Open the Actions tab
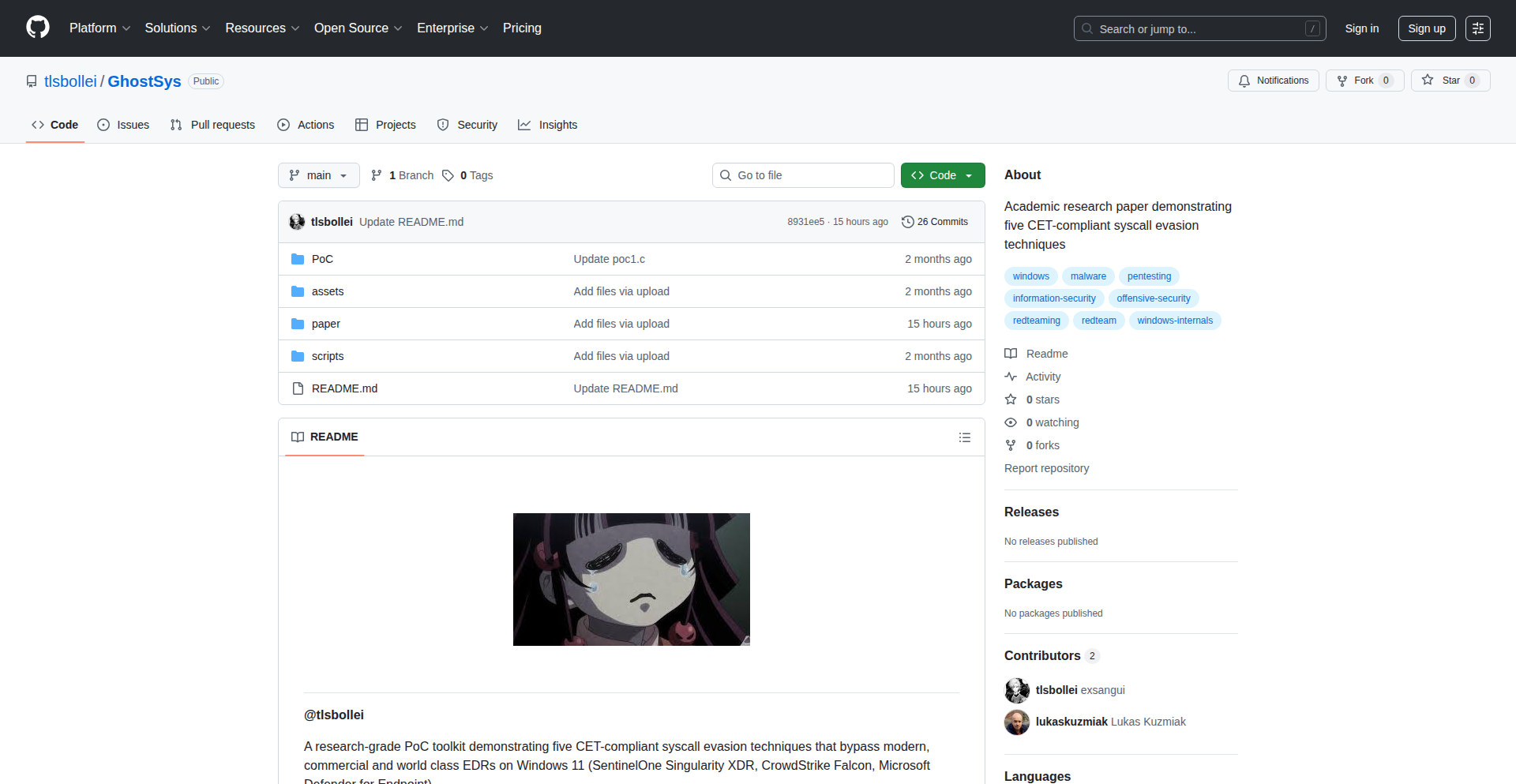Screen dimensions: 1516x784 click(x=306, y=125)
